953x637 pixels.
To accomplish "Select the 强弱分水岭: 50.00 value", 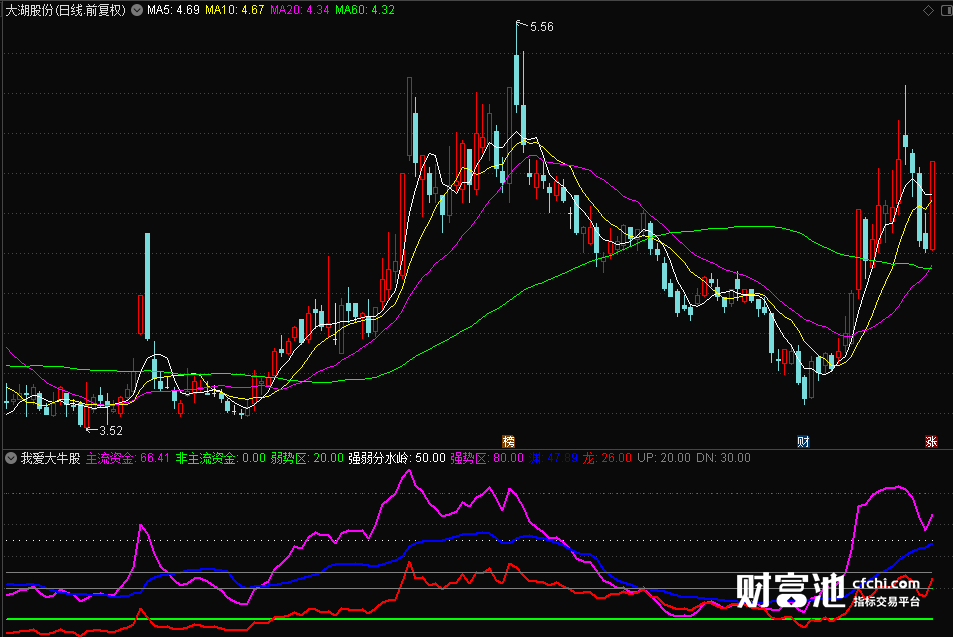I will click(x=397, y=458).
